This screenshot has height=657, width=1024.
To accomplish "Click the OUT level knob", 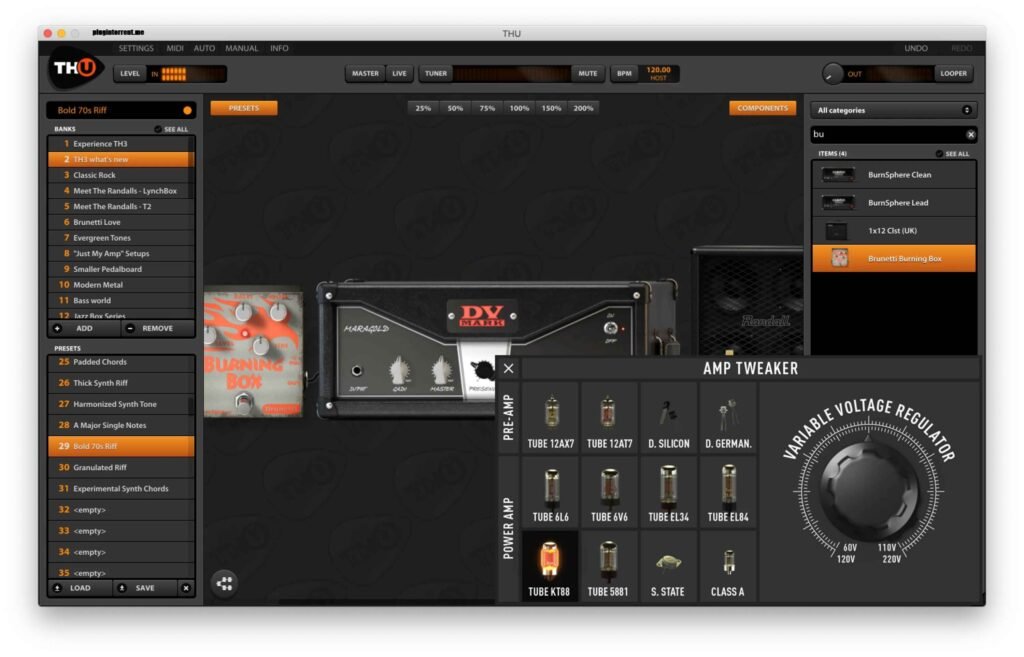I will [x=832, y=73].
